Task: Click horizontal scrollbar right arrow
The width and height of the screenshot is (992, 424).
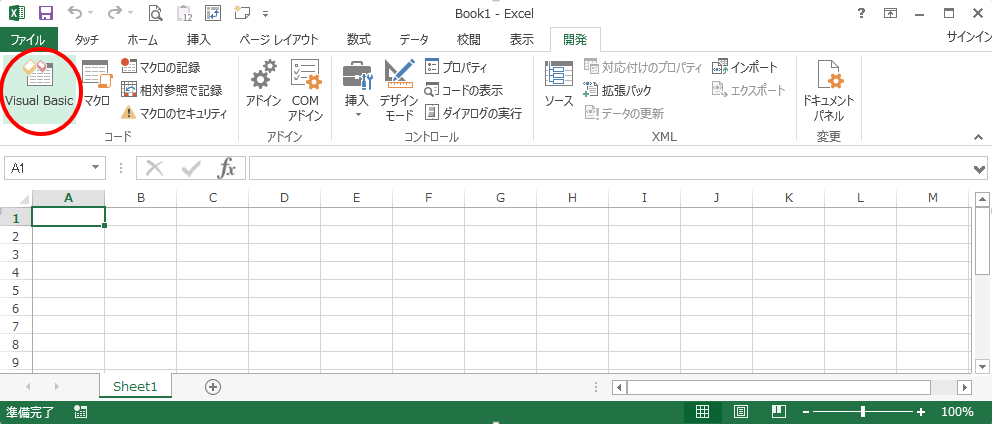Action: (964, 387)
